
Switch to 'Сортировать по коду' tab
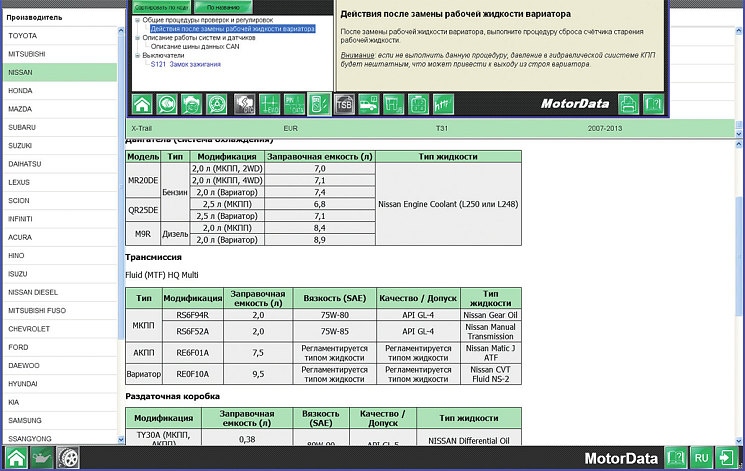point(162,8)
